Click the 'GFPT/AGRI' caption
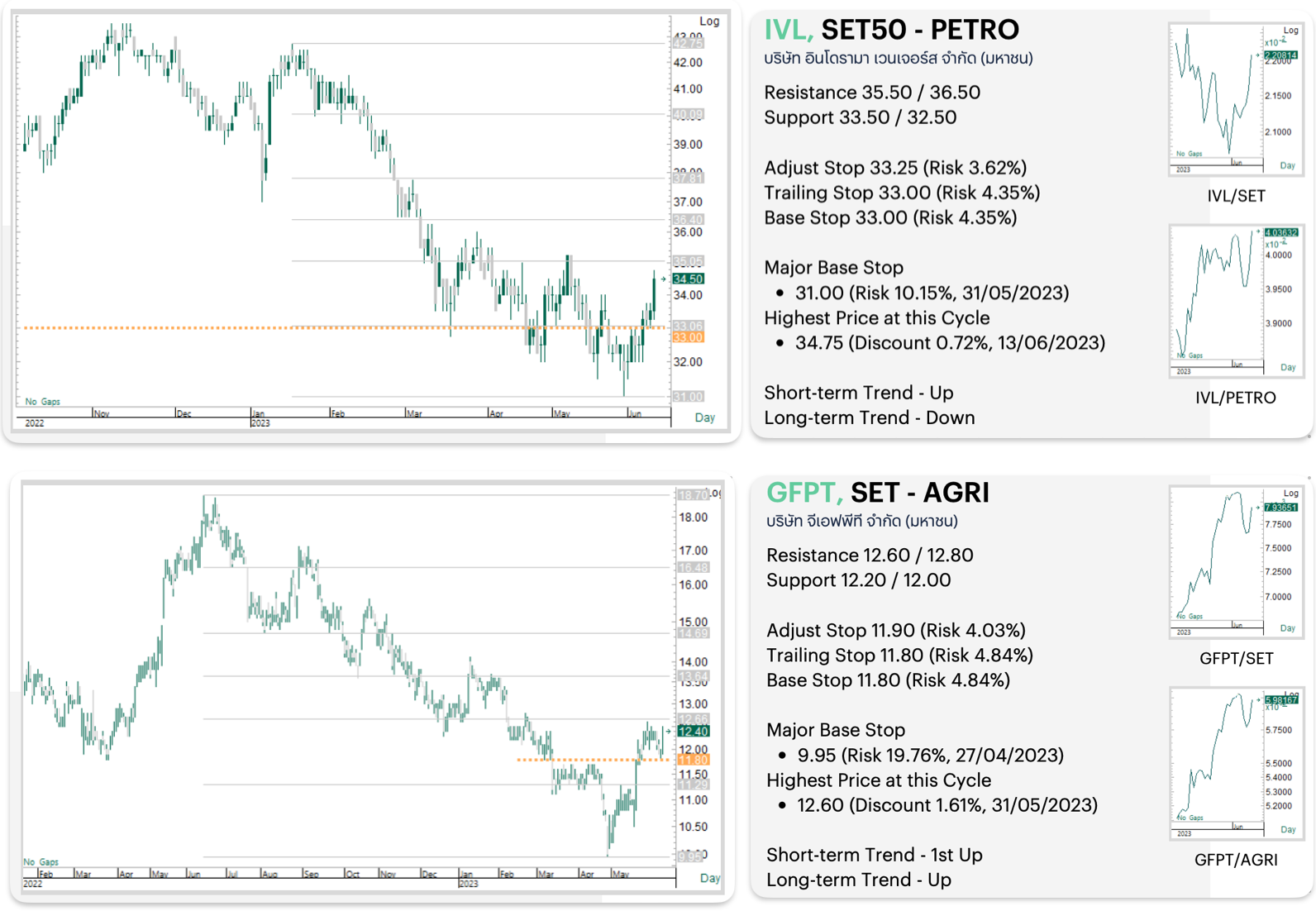1316x911 pixels. pyautogui.click(x=1236, y=861)
